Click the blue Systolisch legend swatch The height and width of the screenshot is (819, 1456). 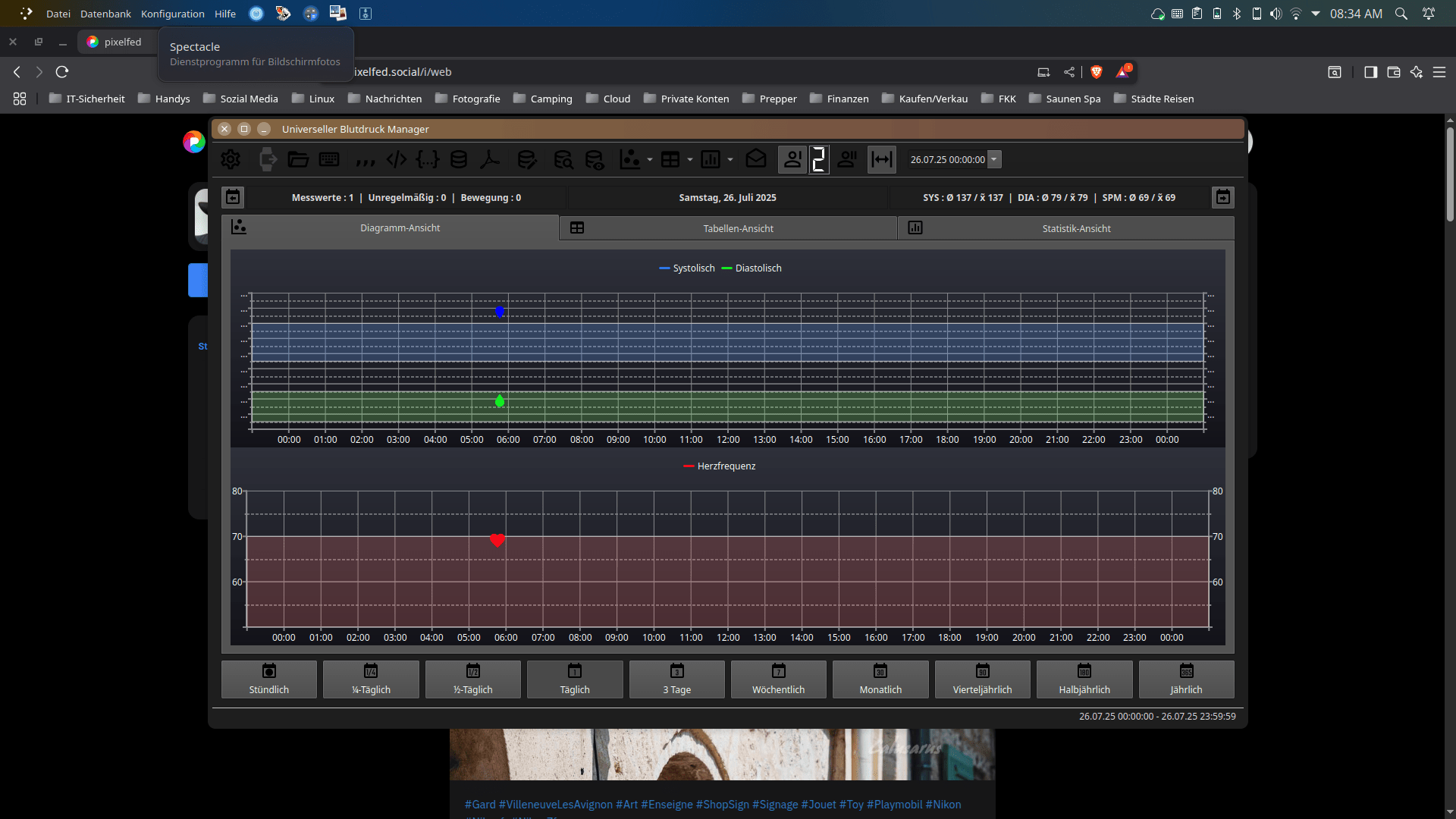(665, 268)
